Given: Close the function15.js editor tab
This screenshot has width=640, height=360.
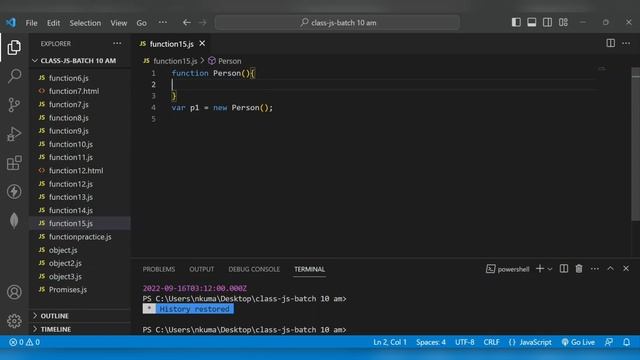Looking at the screenshot, I should 202,43.
